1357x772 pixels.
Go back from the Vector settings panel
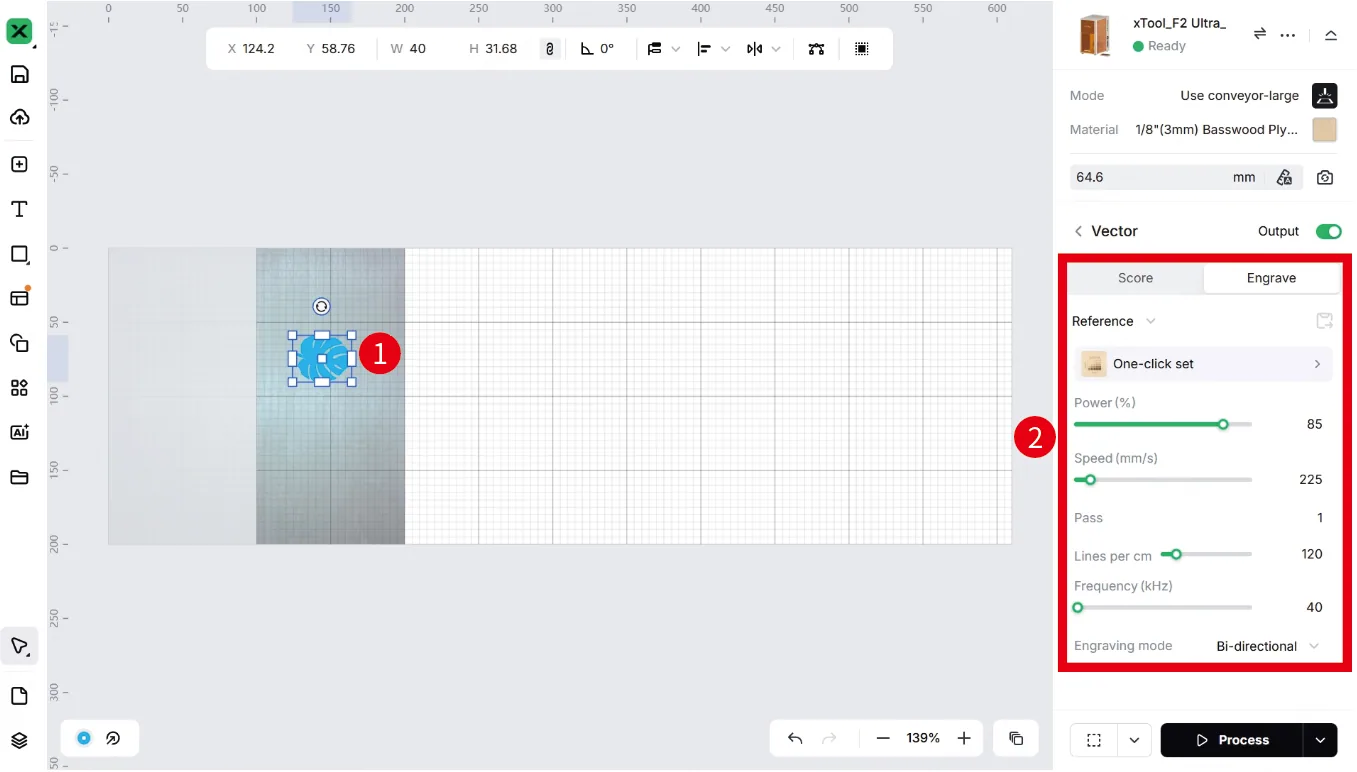coord(1078,231)
